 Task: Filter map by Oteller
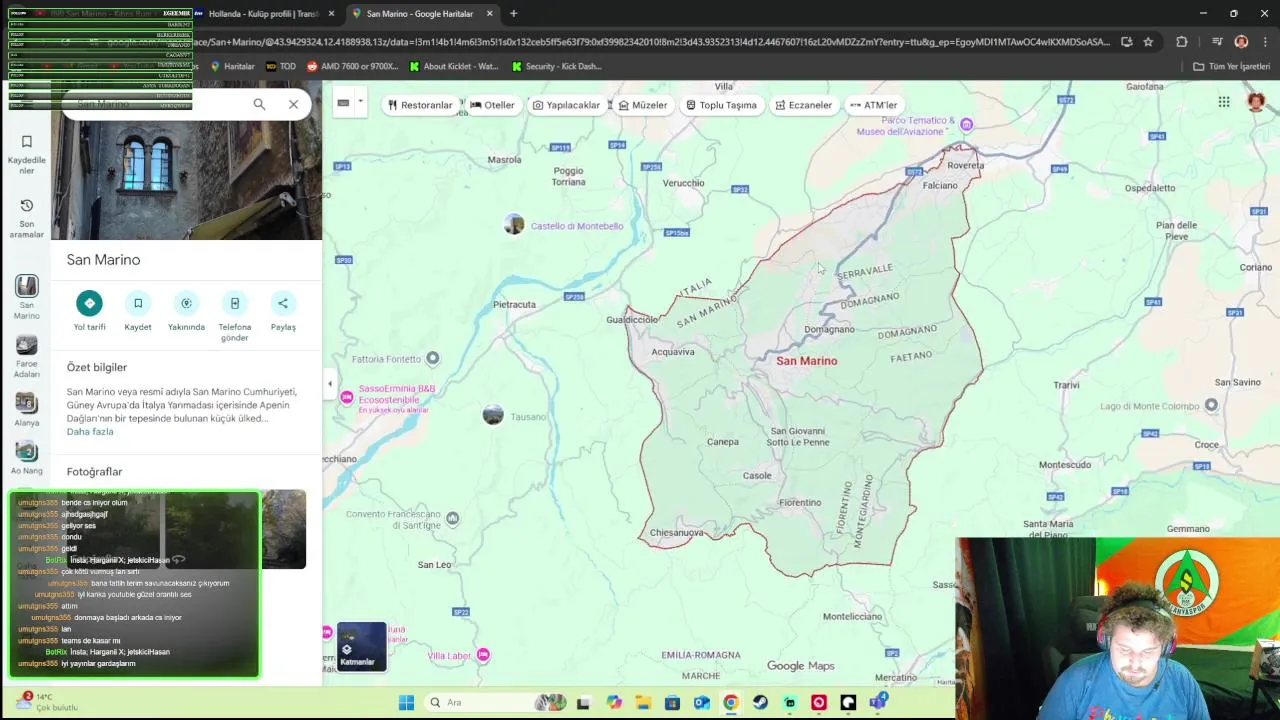click(492, 105)
